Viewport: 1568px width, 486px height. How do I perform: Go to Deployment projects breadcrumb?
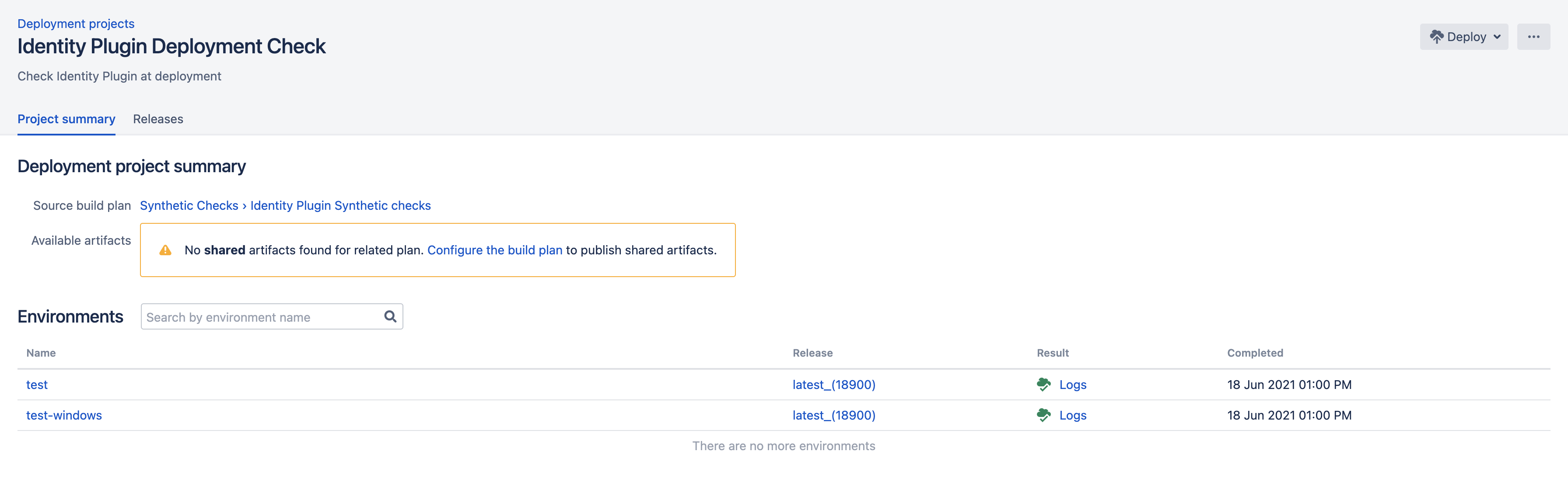76,24
